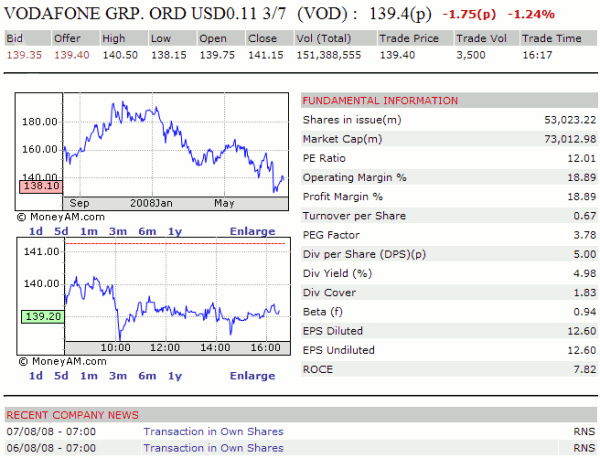The image size is (600, 458).
Task: Select 1y range under the yearly chart
Action: click(175, 231)
